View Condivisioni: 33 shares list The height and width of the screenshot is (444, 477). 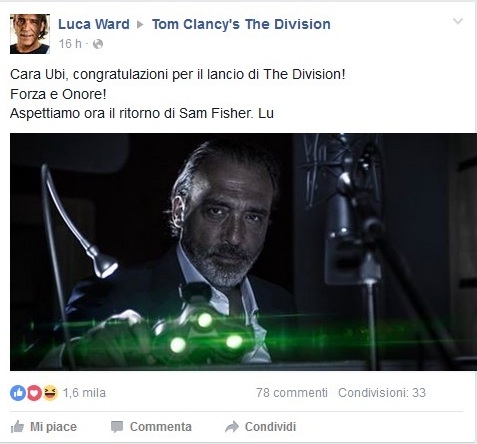(382, 393)
